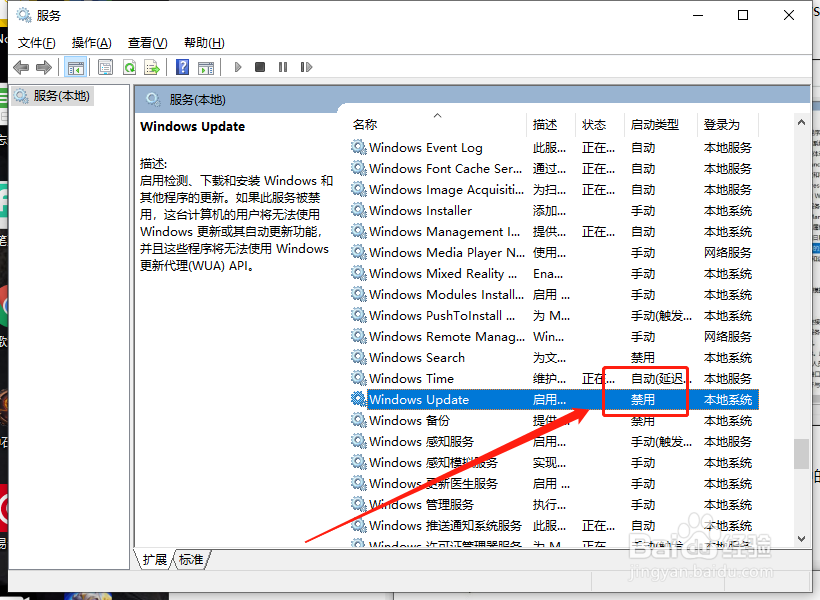820x600 pixels.
Task: Click the Start Service play icon
Action: click(238, 67)
